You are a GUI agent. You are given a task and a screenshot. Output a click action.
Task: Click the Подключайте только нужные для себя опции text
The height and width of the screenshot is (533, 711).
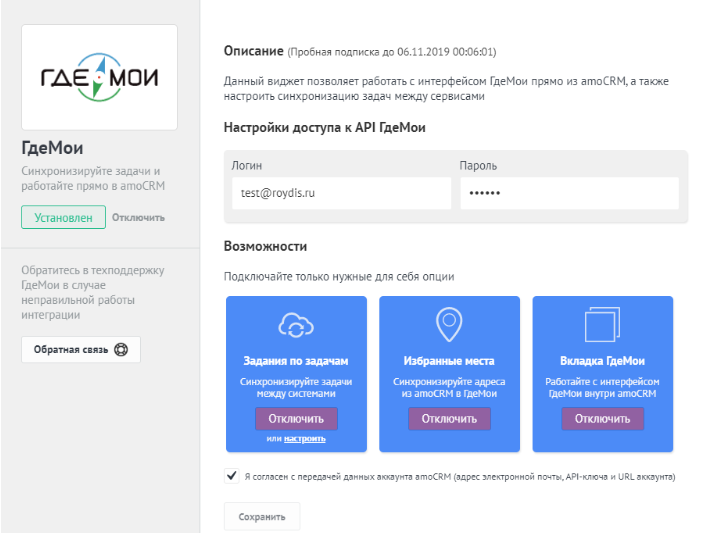point(339,277)
